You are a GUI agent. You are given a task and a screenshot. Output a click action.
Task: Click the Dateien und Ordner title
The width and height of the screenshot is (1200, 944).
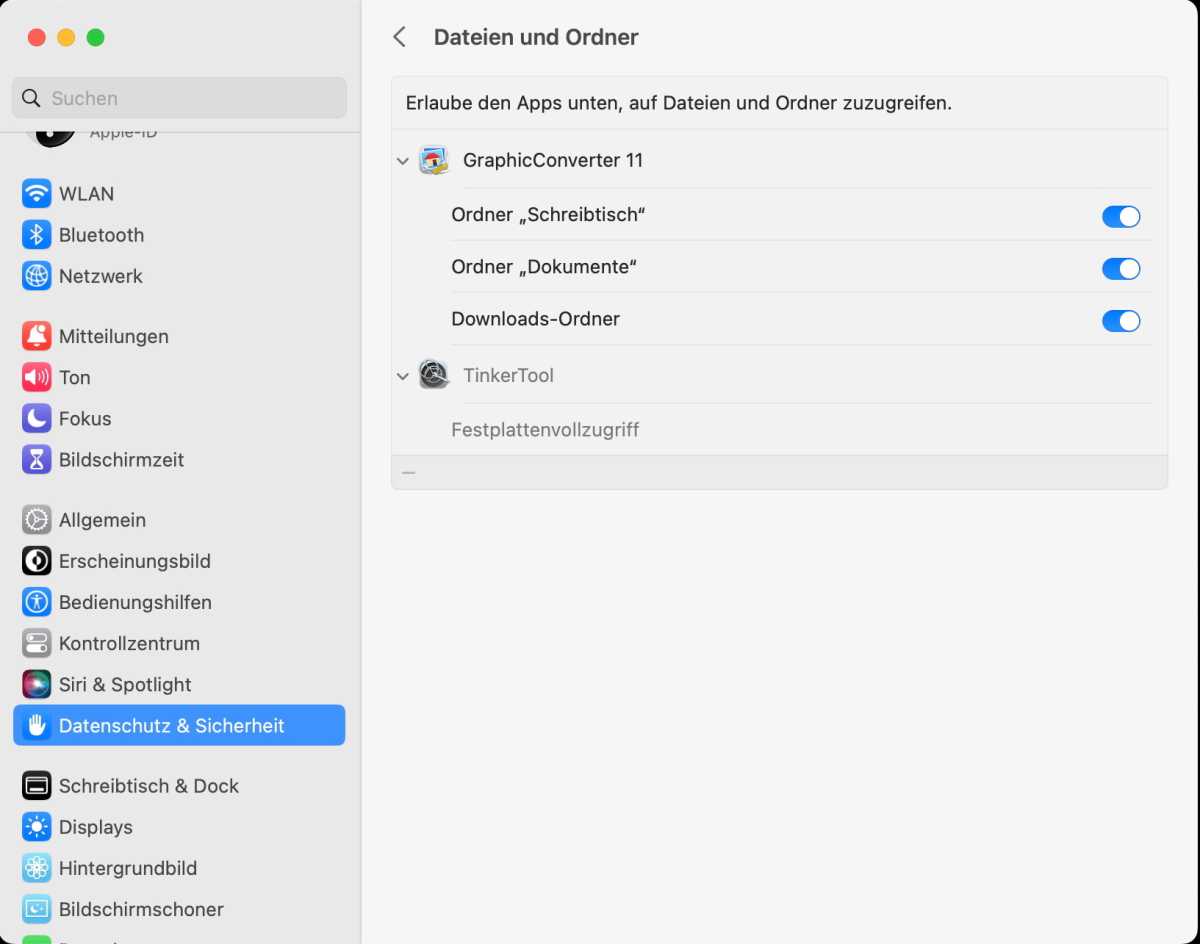tap(536, 37)
